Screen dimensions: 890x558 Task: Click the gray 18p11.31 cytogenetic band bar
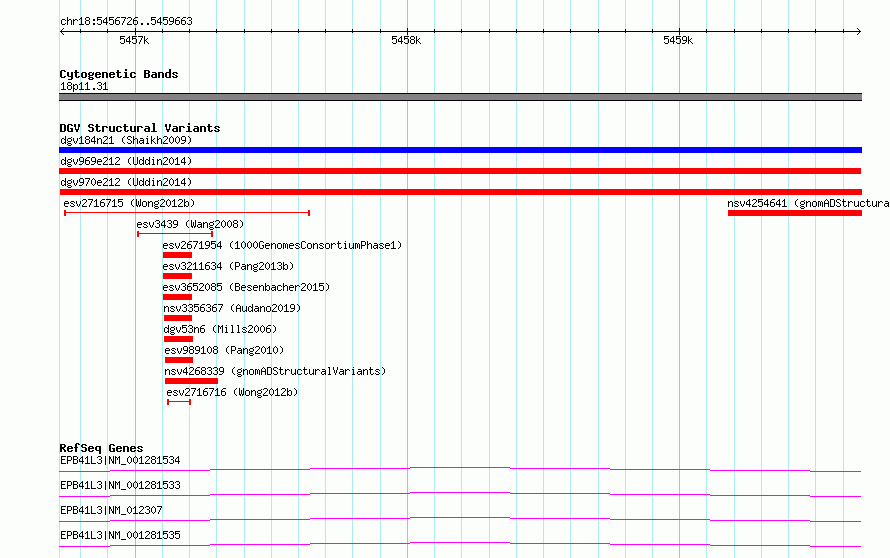(x=460, y=97)
